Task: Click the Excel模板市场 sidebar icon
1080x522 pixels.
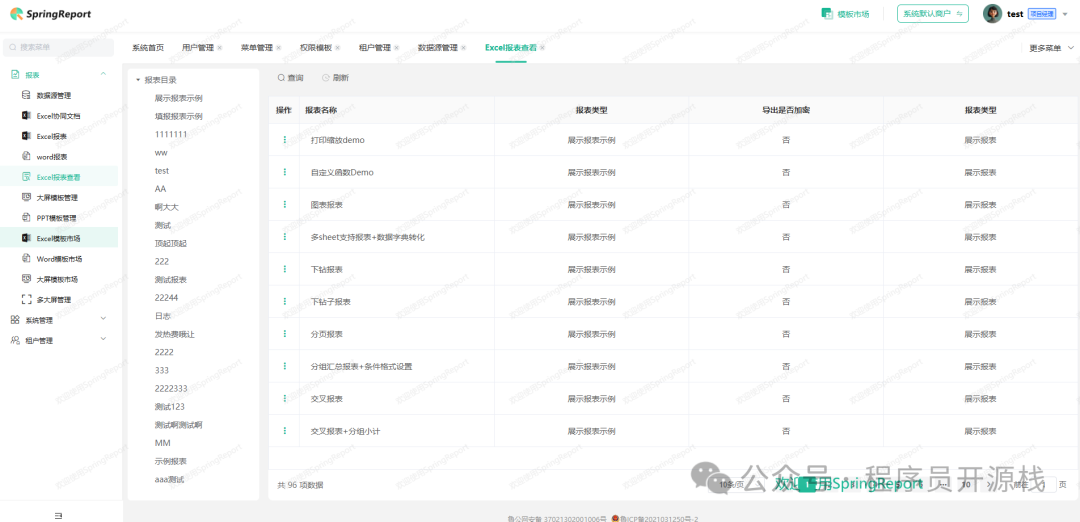Action: tap(26, 238)
